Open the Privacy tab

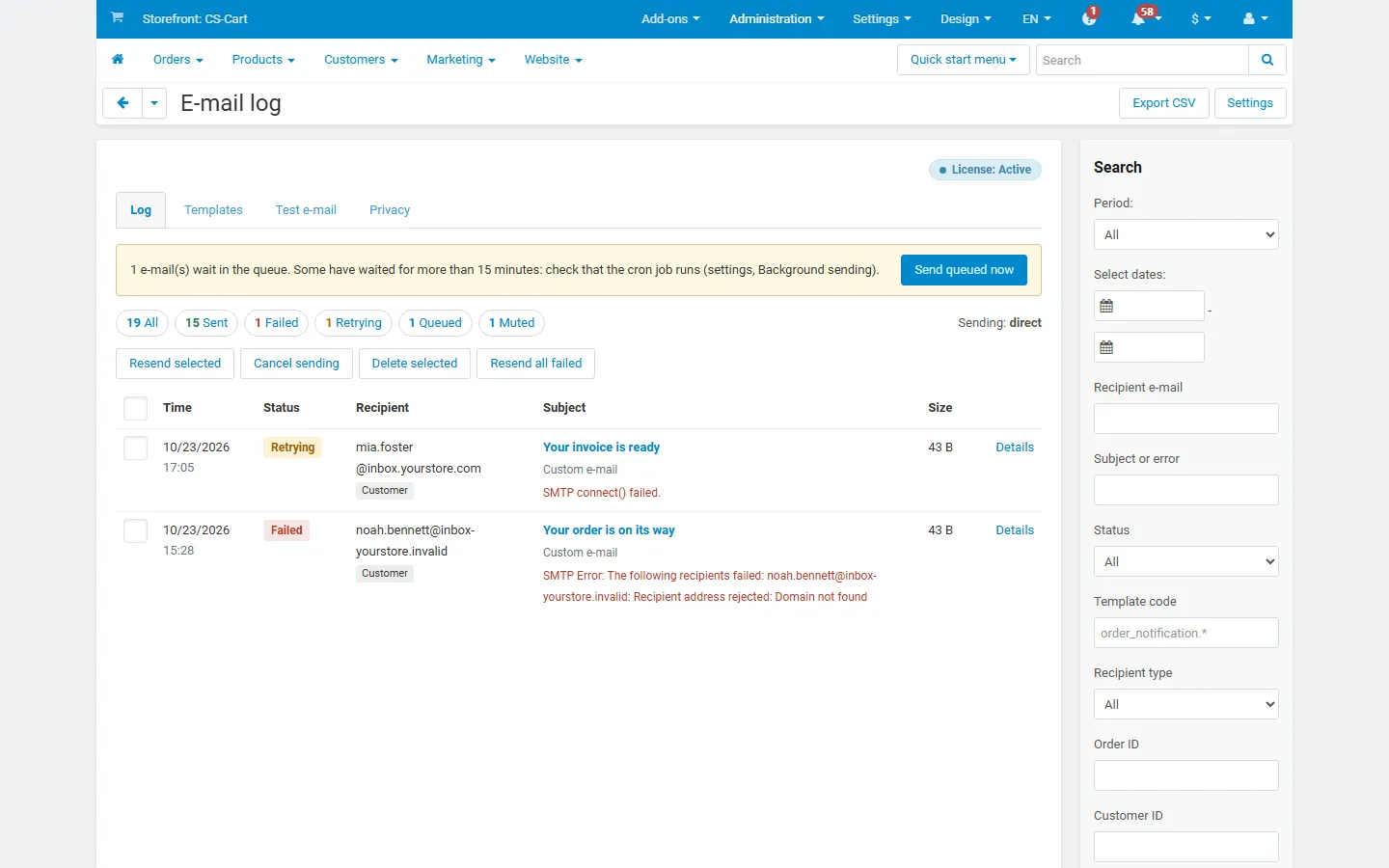[x=390, y=210]
